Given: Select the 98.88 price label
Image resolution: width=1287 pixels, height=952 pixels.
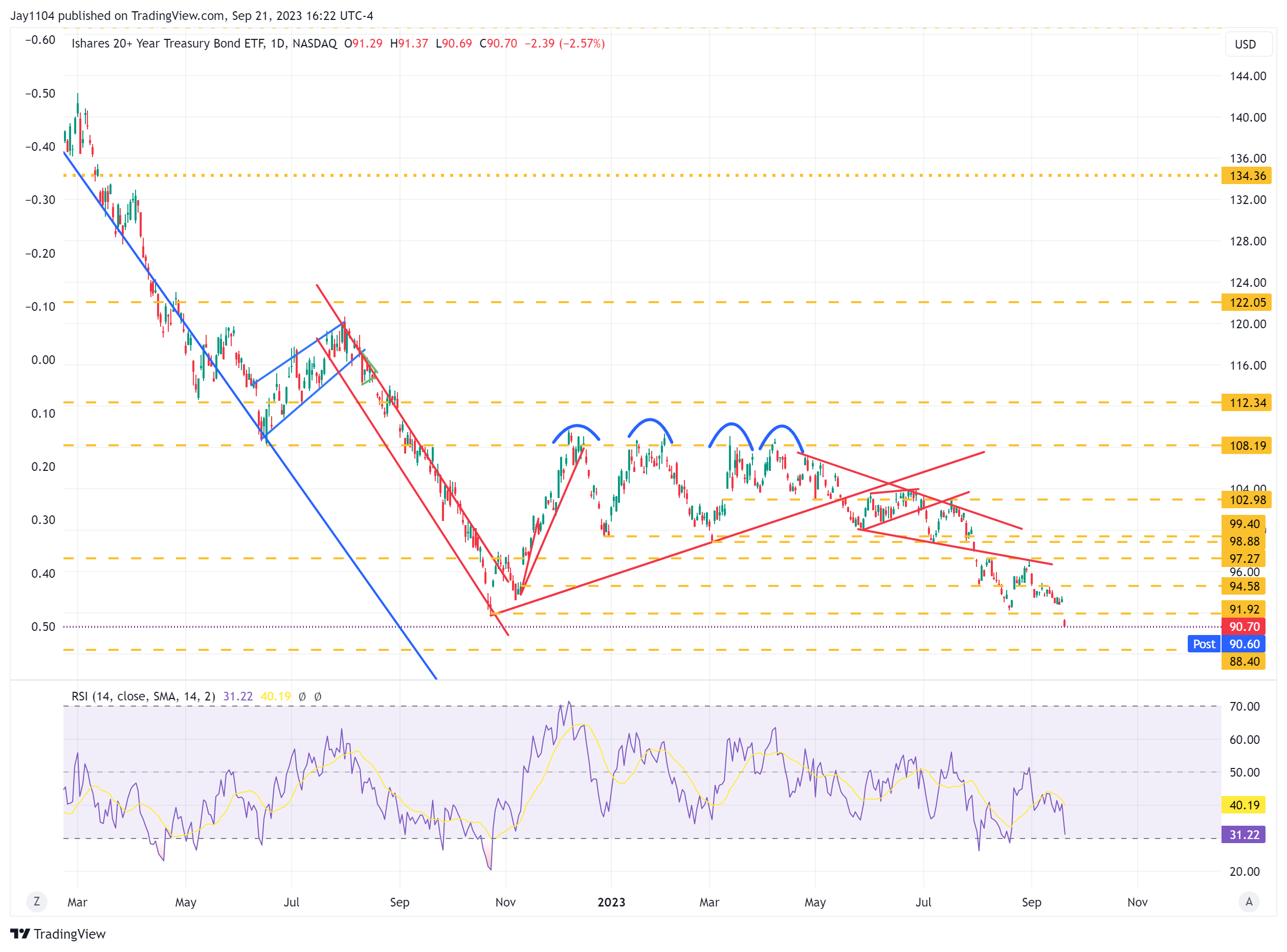Looking at the screenshot, I should (x=1244, y=541).
